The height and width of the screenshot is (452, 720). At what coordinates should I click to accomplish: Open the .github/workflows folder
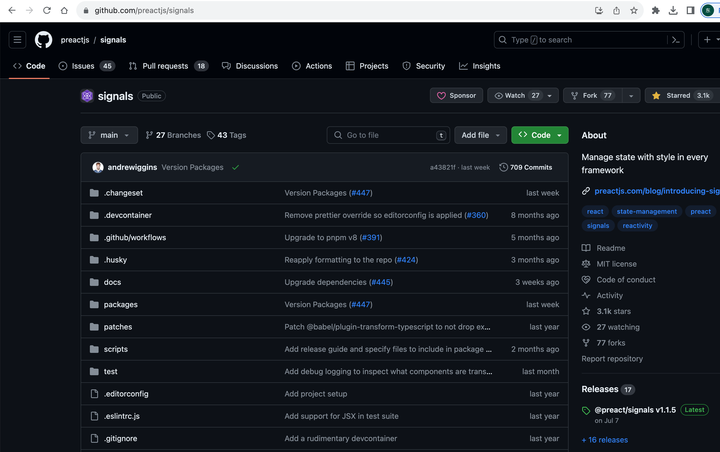click(135, 237)
